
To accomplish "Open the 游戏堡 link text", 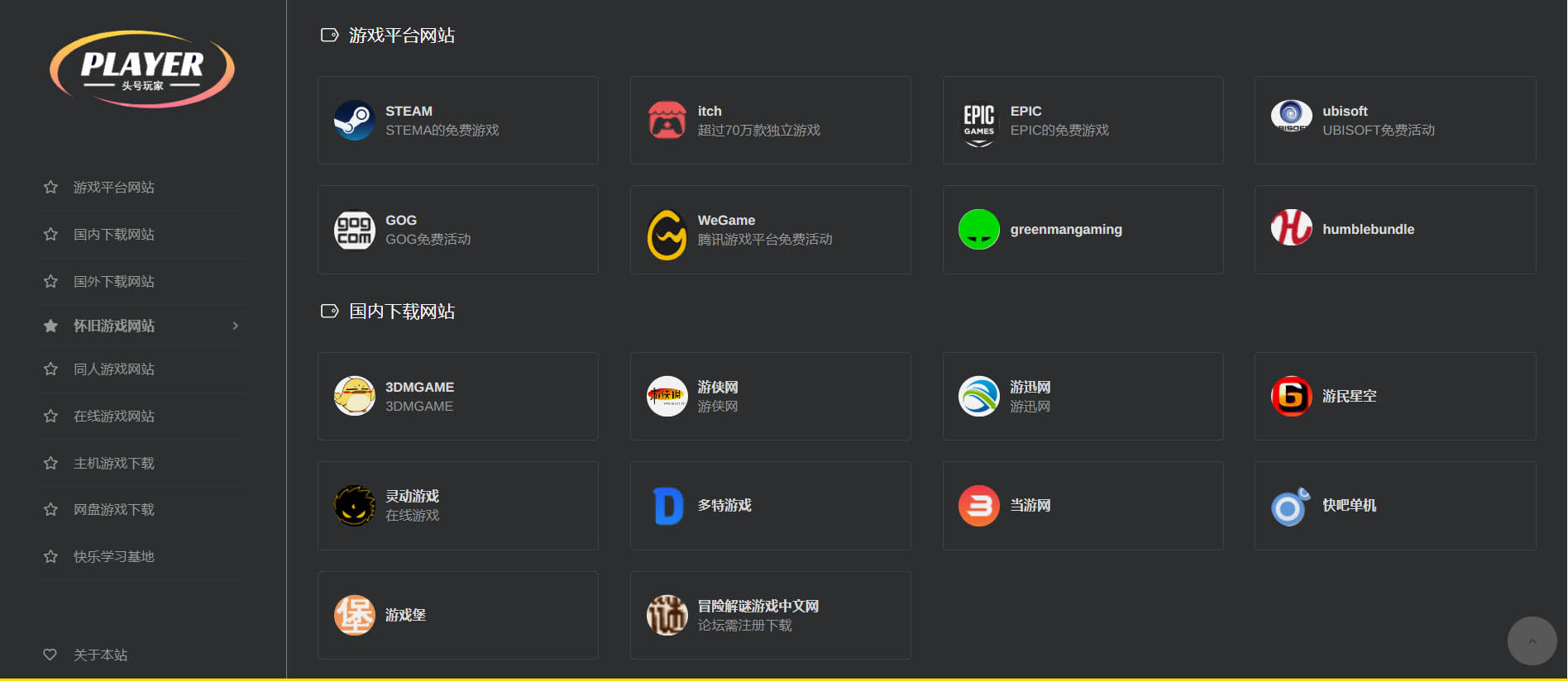I will [405, 615].
